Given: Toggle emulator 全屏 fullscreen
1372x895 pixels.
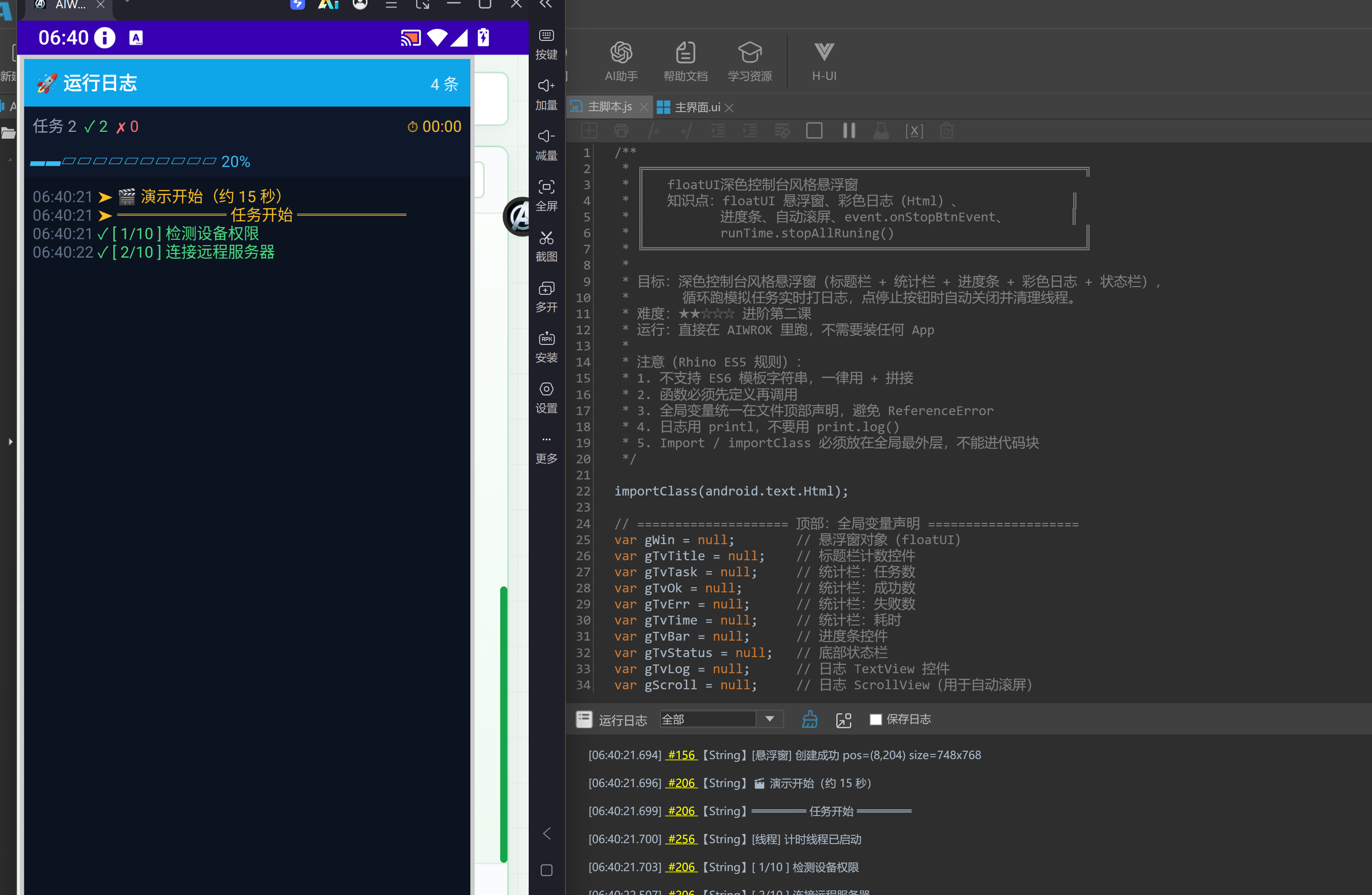Looking at the screenshot, I should click(x=546, y=196).
